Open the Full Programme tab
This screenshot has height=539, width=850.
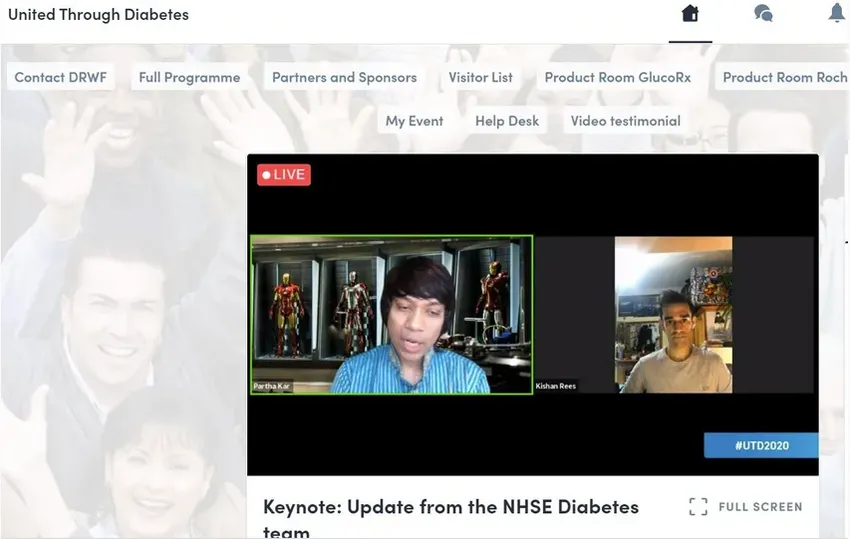click(x=189, y=77)
